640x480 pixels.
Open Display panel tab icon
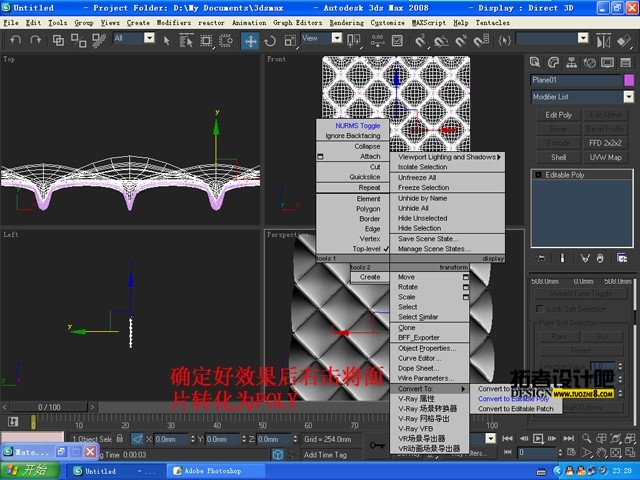coord(607,62)
